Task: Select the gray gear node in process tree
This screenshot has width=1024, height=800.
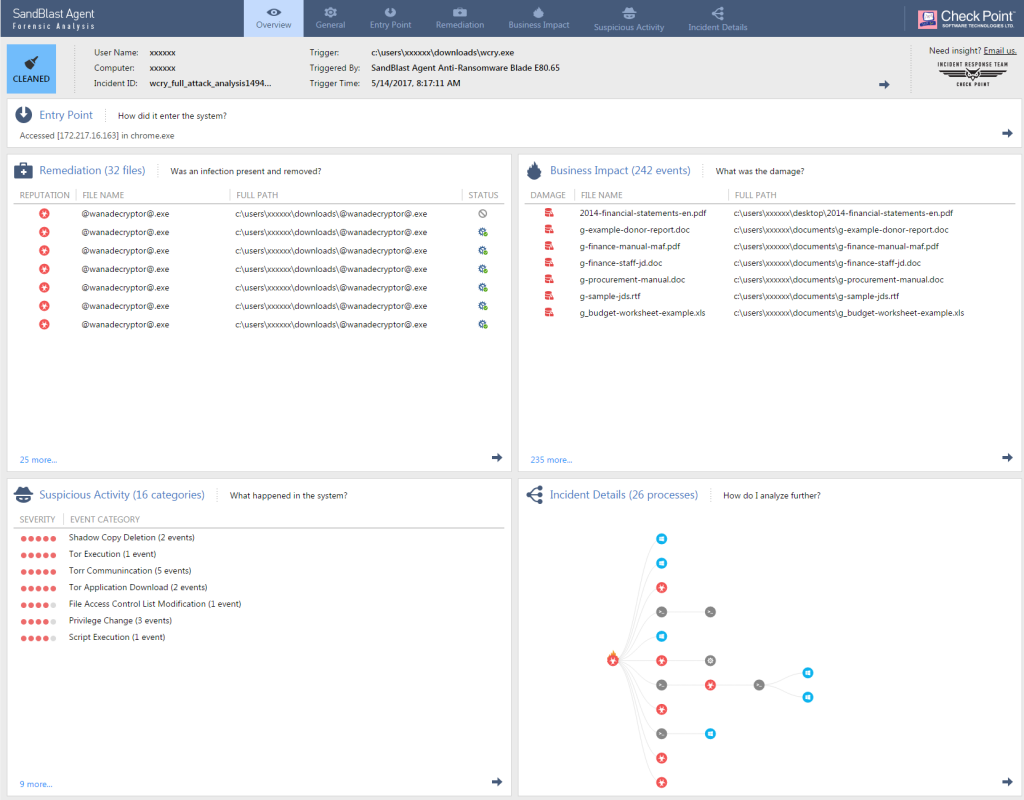Action: click(x=711, y=661)
